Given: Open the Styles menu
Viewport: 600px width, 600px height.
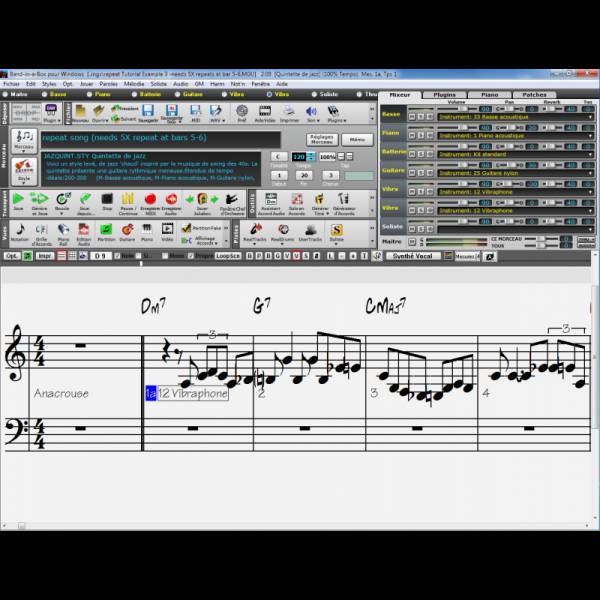Looking at the screenshot, I should point(49,84).
